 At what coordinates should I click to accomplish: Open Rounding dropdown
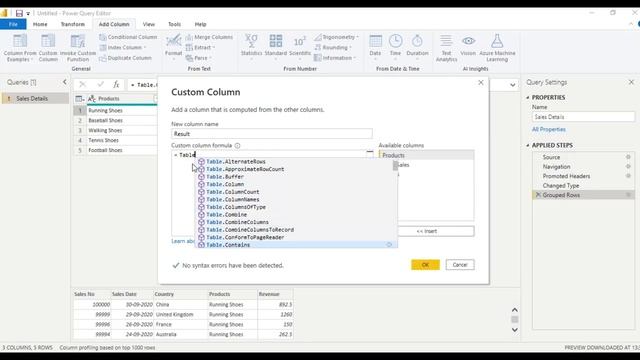pyautogui.click(x=333, y=47)
